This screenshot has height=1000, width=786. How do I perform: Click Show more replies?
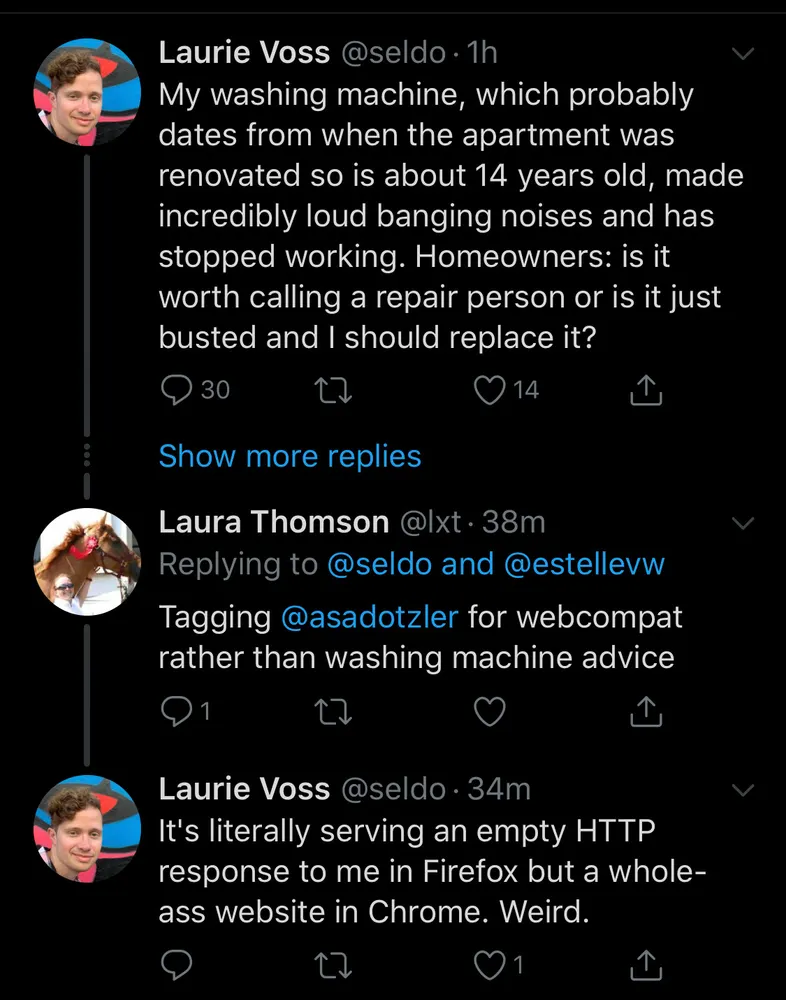pyautogui.click(x=290, y=457)
